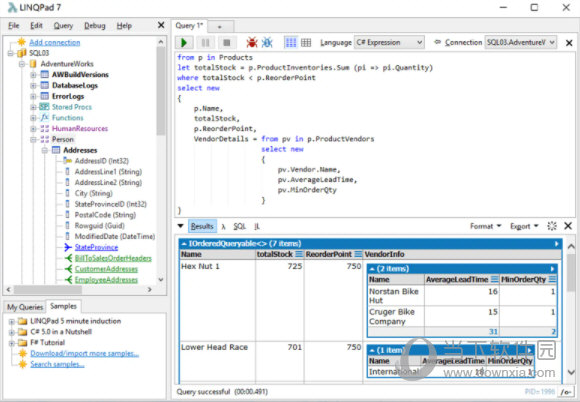Expand the DatabaseLogs table
This screenshot has width=580, height=402.
click(33, 85)
